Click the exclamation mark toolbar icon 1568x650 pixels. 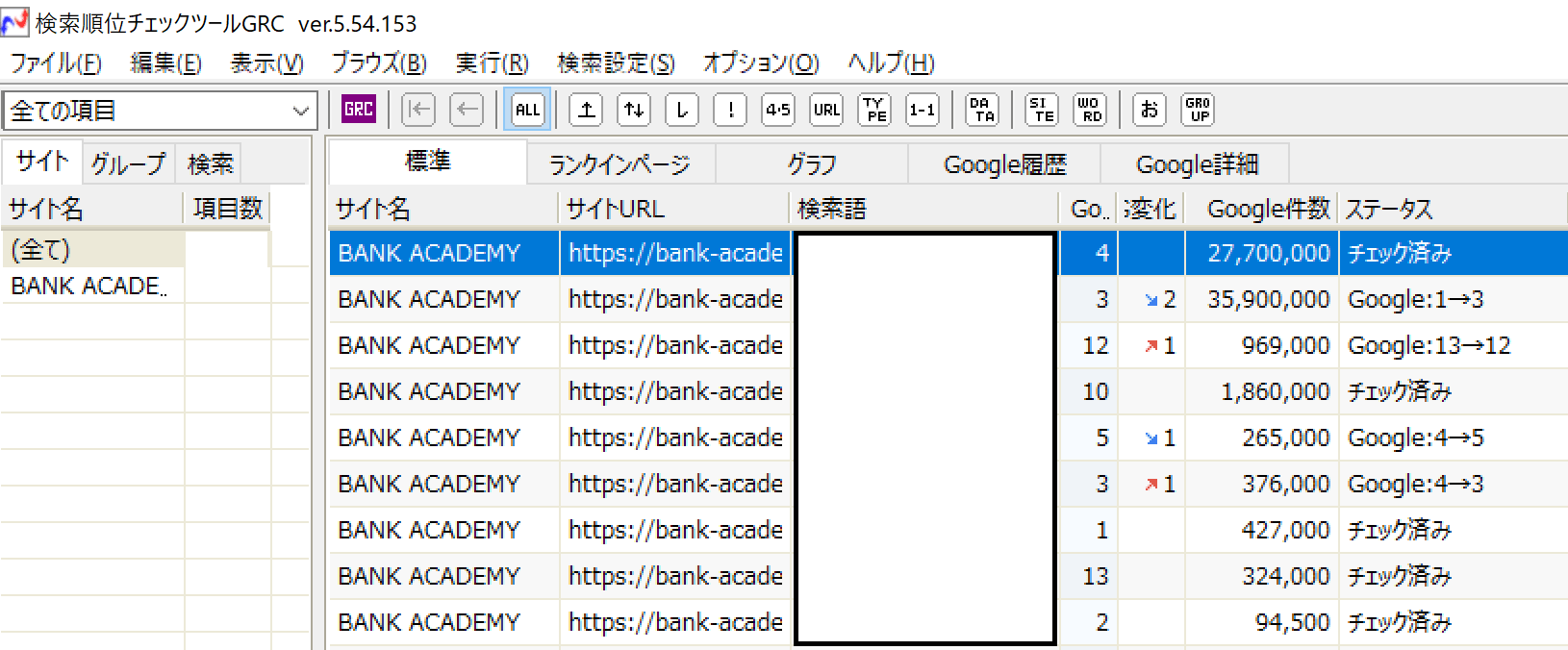coord(730,110)
